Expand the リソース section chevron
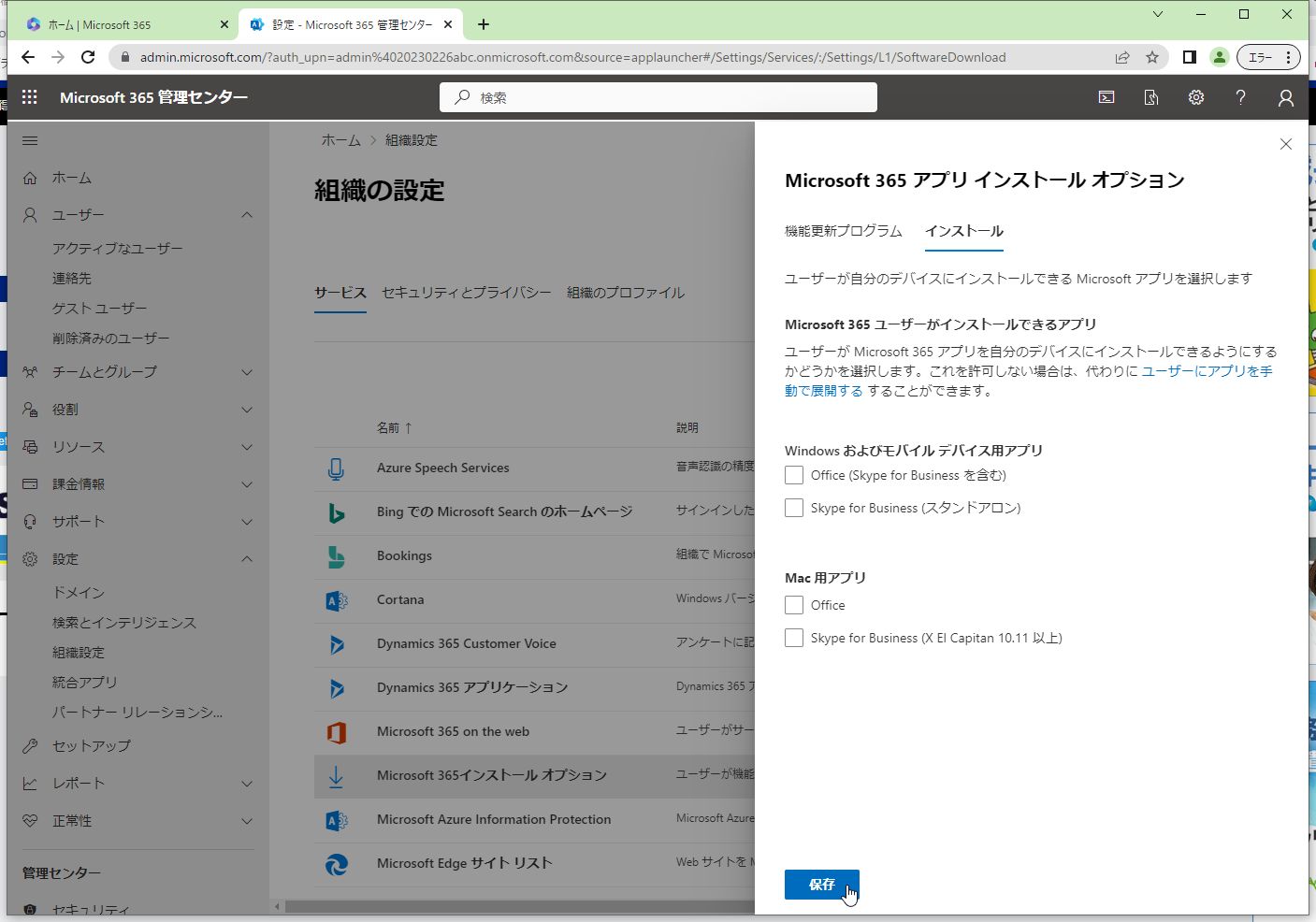This screenshot has height=922, width=1316. click(247, 447)
